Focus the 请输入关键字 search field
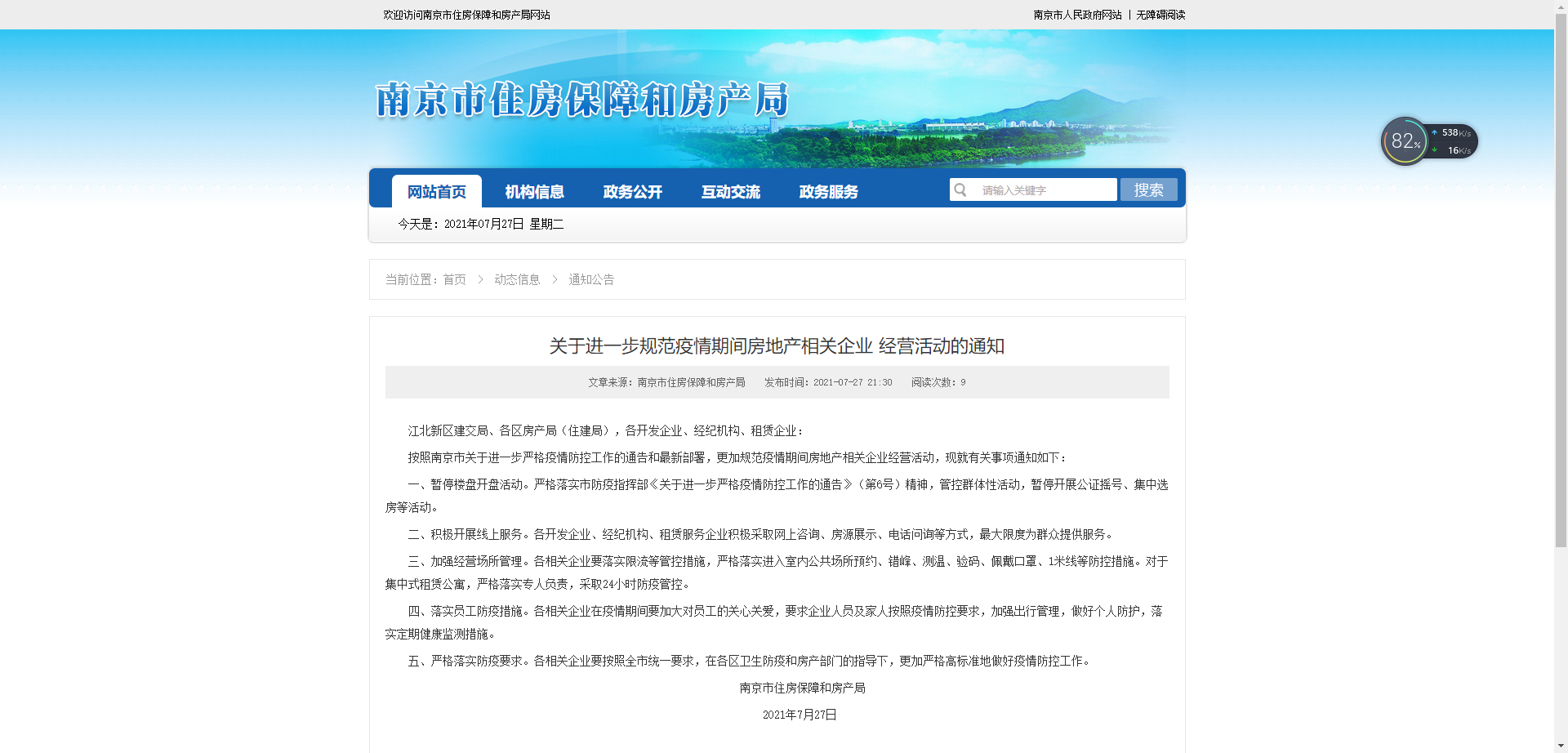Image resolution: width=1568 pixels, height=753 pixels. click(x=1044, y=190)
